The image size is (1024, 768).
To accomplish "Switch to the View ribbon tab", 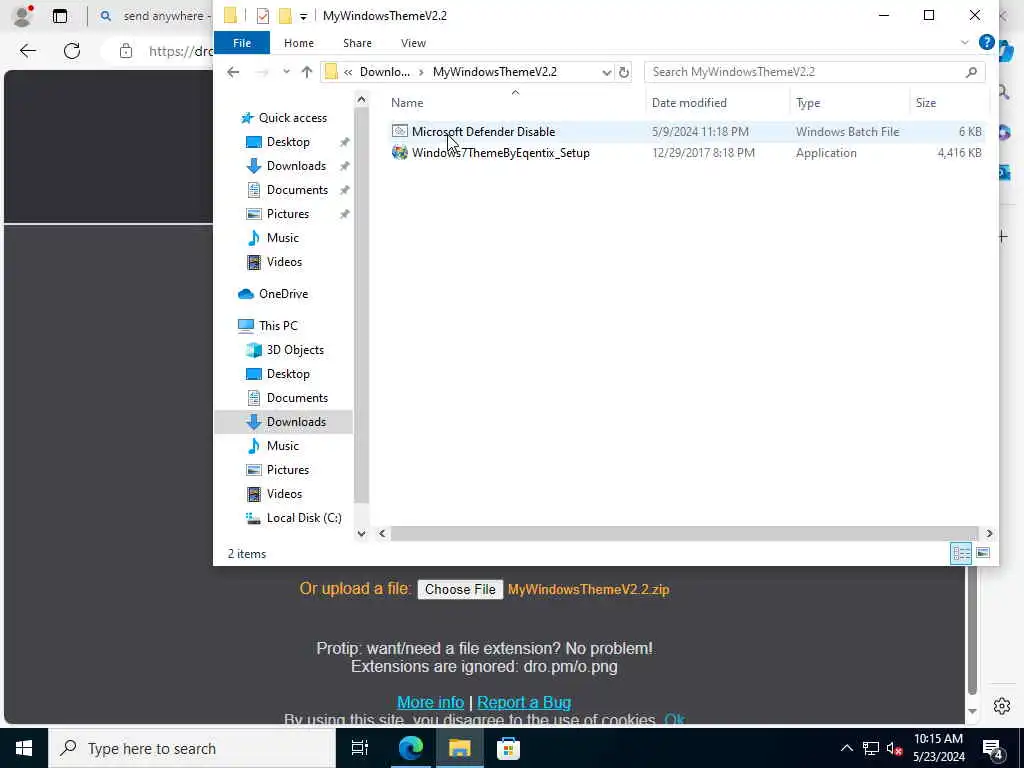I will click(413, 43).
